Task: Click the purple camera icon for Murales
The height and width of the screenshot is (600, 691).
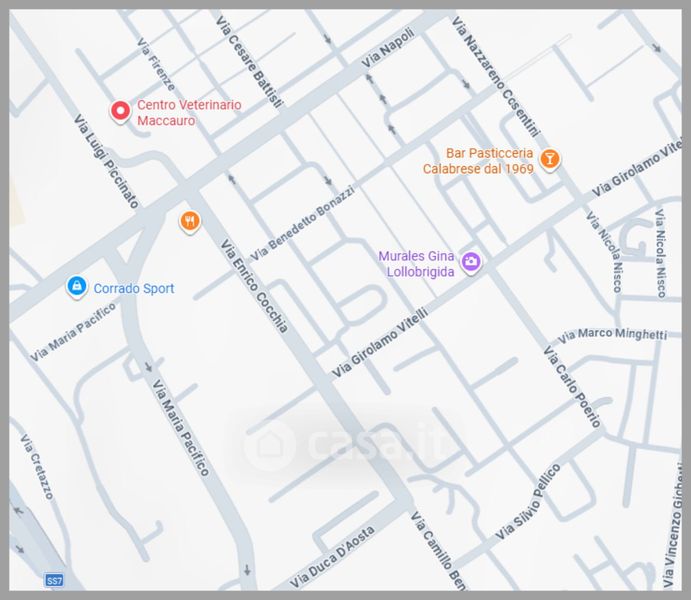Action: (x=471, y=263)
